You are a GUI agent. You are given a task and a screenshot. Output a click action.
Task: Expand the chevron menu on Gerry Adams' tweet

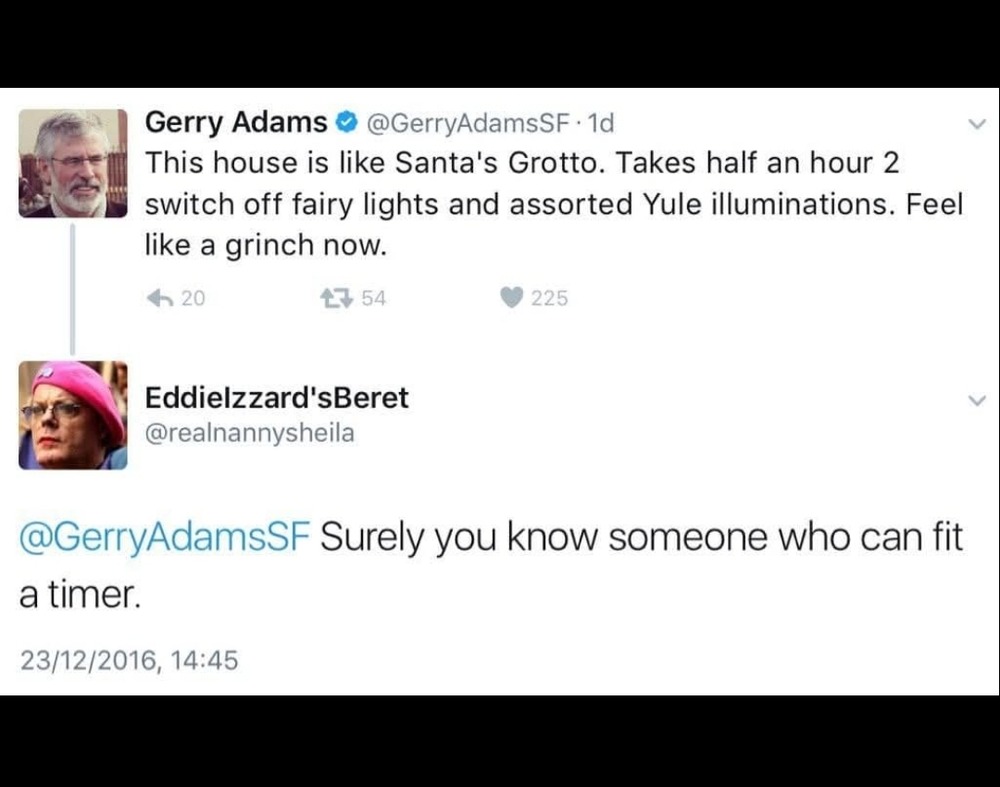977,124
